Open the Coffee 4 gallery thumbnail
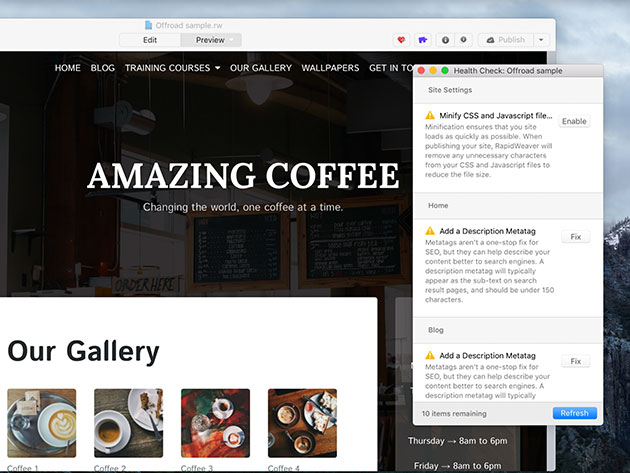The height and width of the screenshot is (473, 630). tap(303, 423)
